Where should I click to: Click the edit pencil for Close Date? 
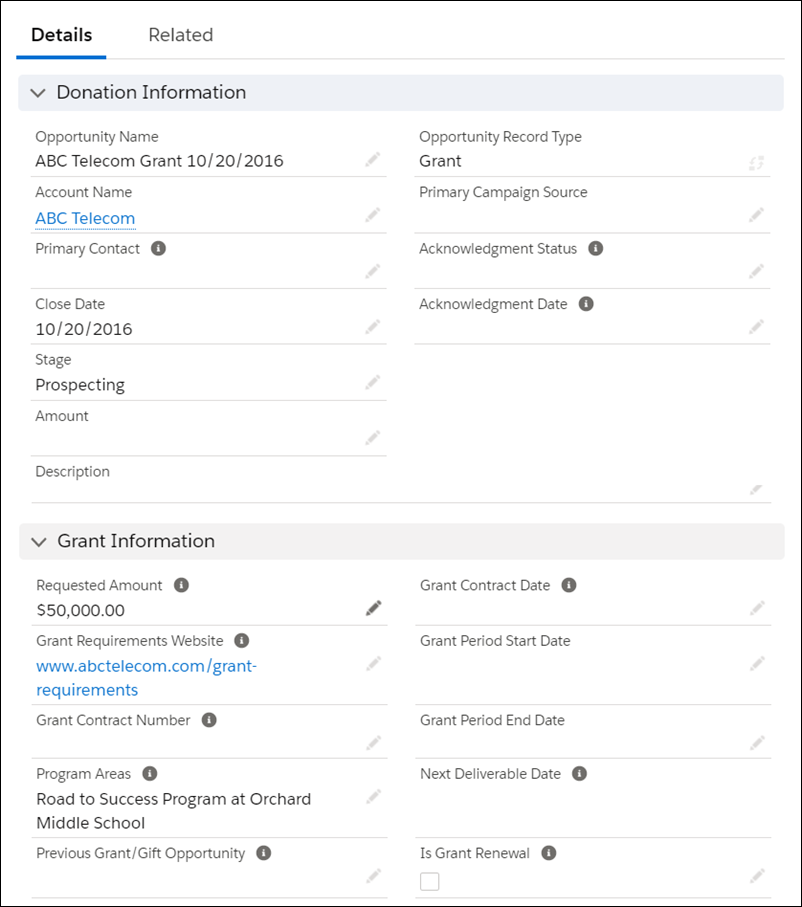point(373,327)
